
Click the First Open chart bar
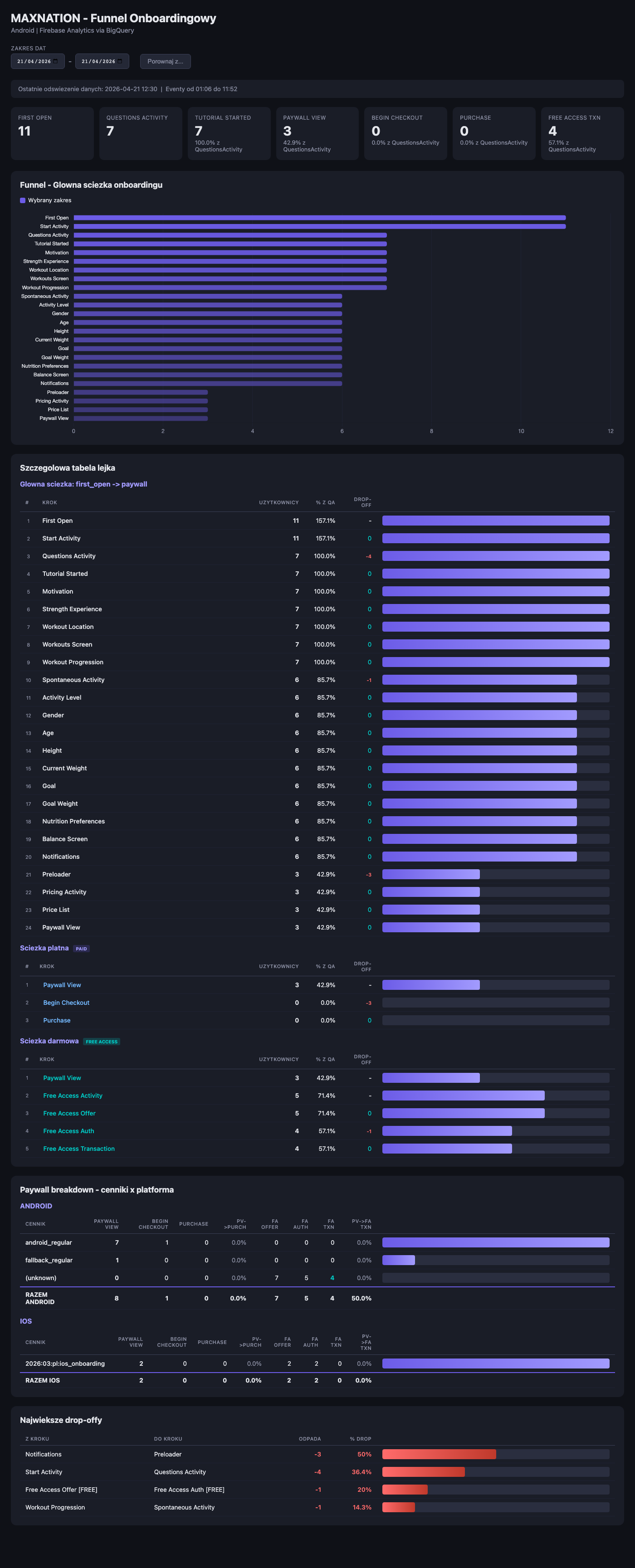click(320, 218)
